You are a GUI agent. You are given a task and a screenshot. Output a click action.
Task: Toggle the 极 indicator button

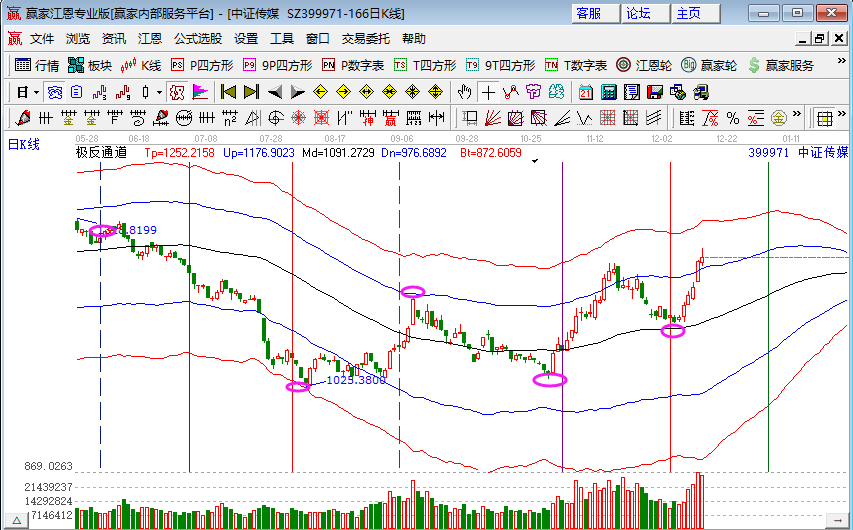[x=177, y=93]
